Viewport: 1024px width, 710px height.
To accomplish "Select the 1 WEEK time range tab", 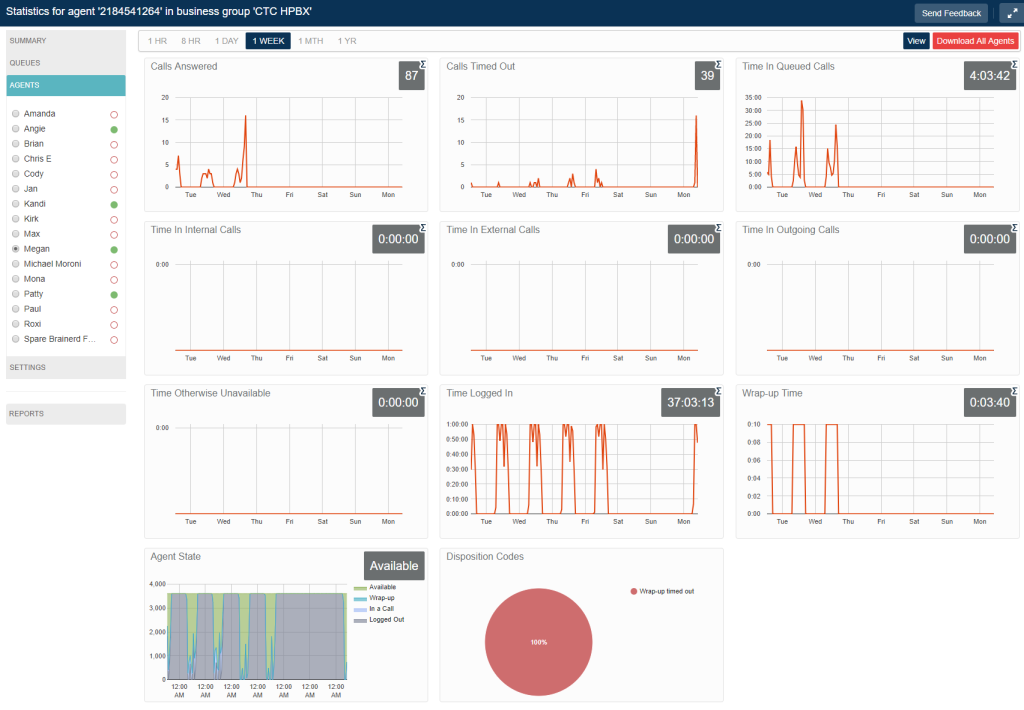I will [x=268, y=41].
